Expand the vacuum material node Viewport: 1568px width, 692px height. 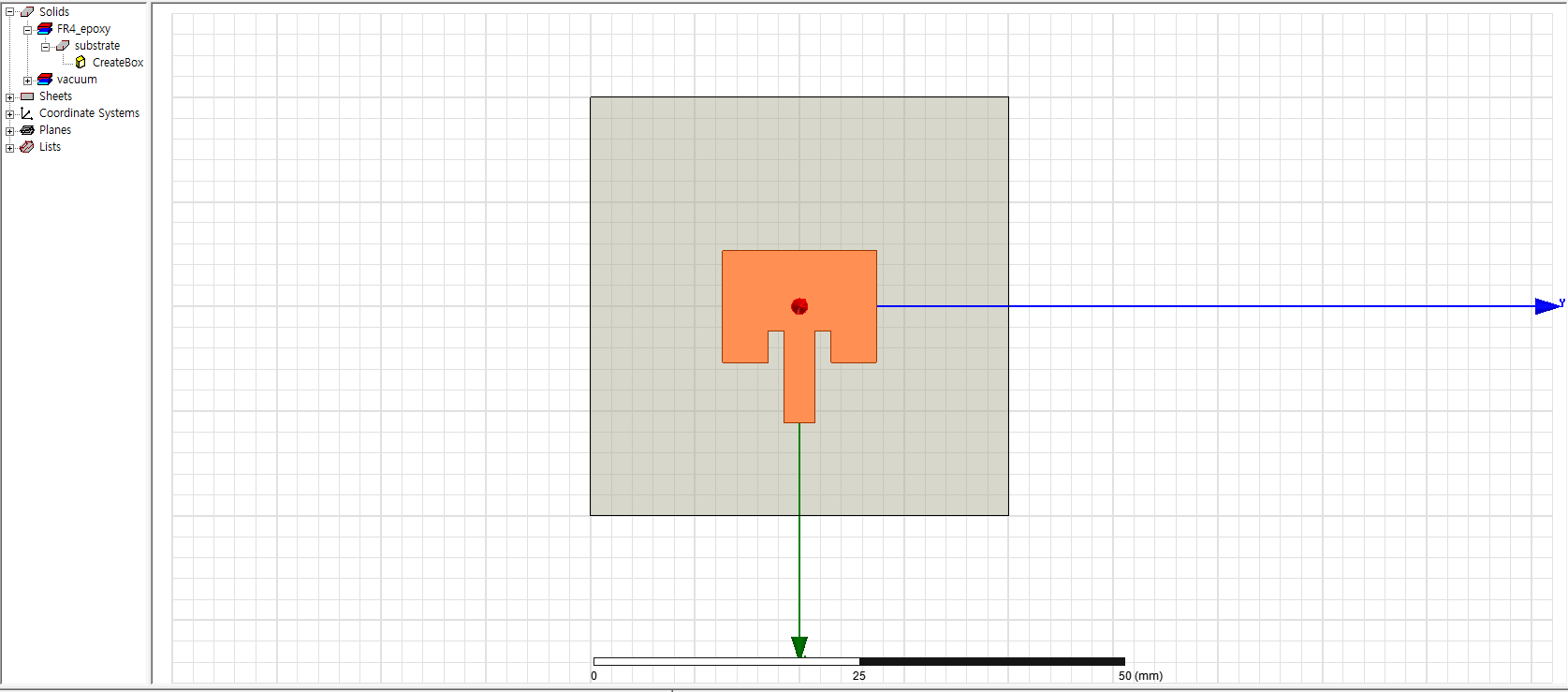[x=28, y=81]
